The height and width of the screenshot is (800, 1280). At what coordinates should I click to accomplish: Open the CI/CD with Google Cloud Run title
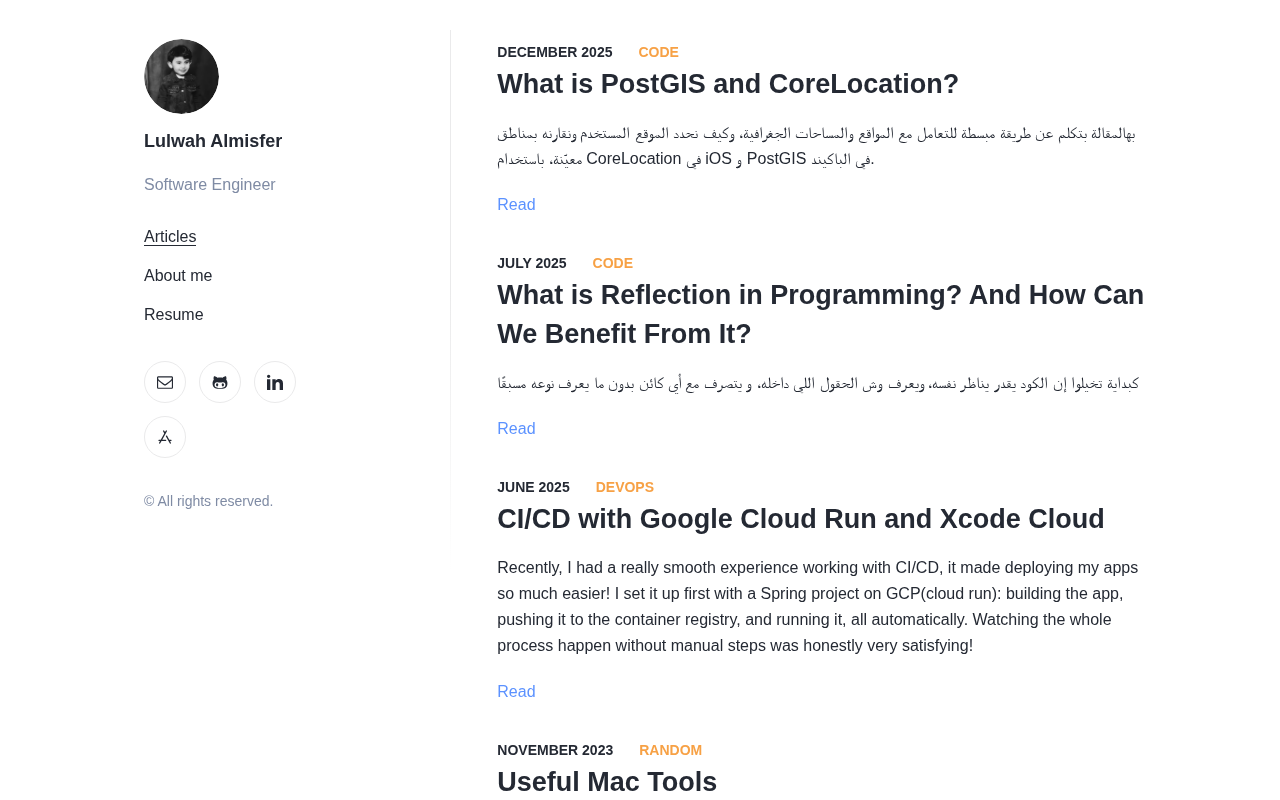click(x=800, y=519)
